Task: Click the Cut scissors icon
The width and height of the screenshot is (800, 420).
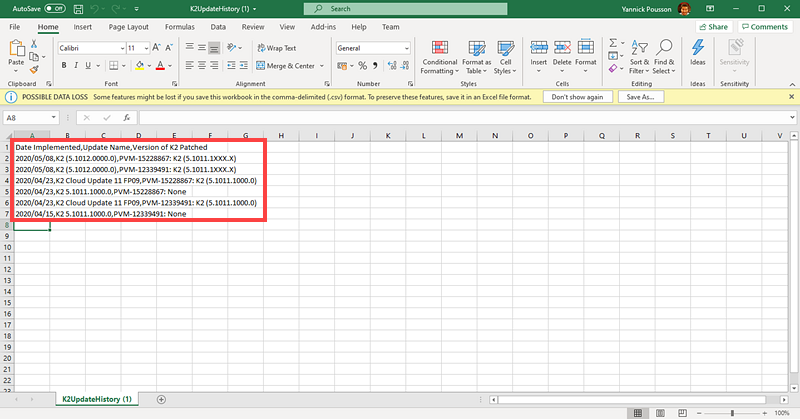Action: coord(36,46)
